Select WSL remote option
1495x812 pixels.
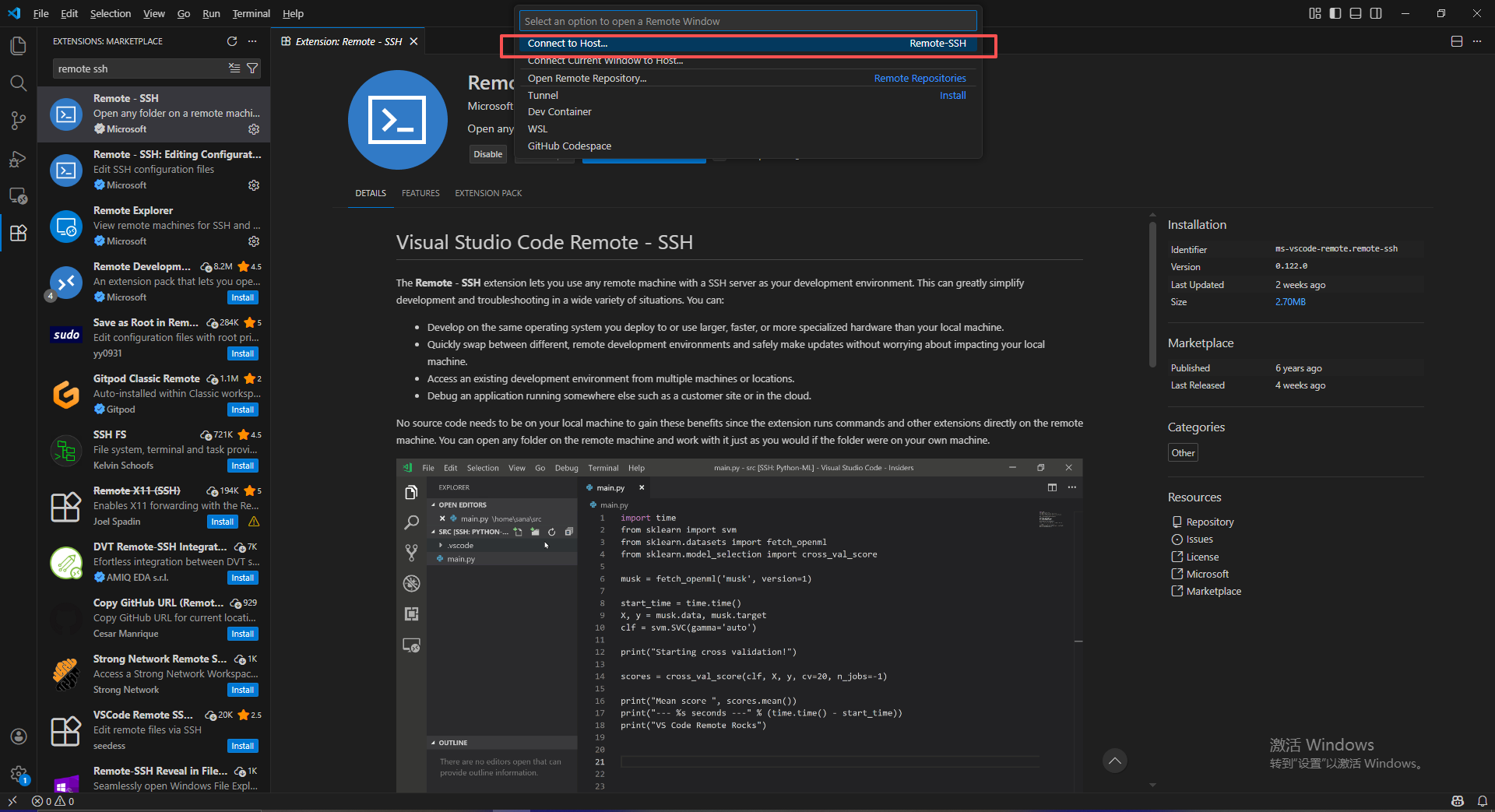pyautogui.click(x=747, y=129)
